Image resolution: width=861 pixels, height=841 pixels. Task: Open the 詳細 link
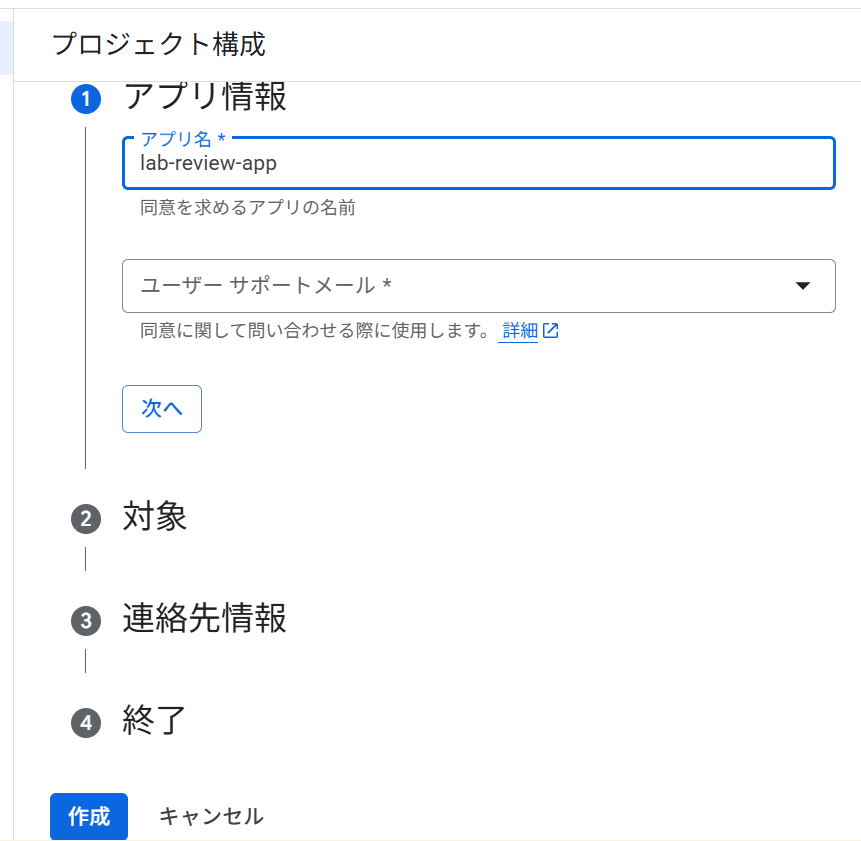[x=520, y=331]
